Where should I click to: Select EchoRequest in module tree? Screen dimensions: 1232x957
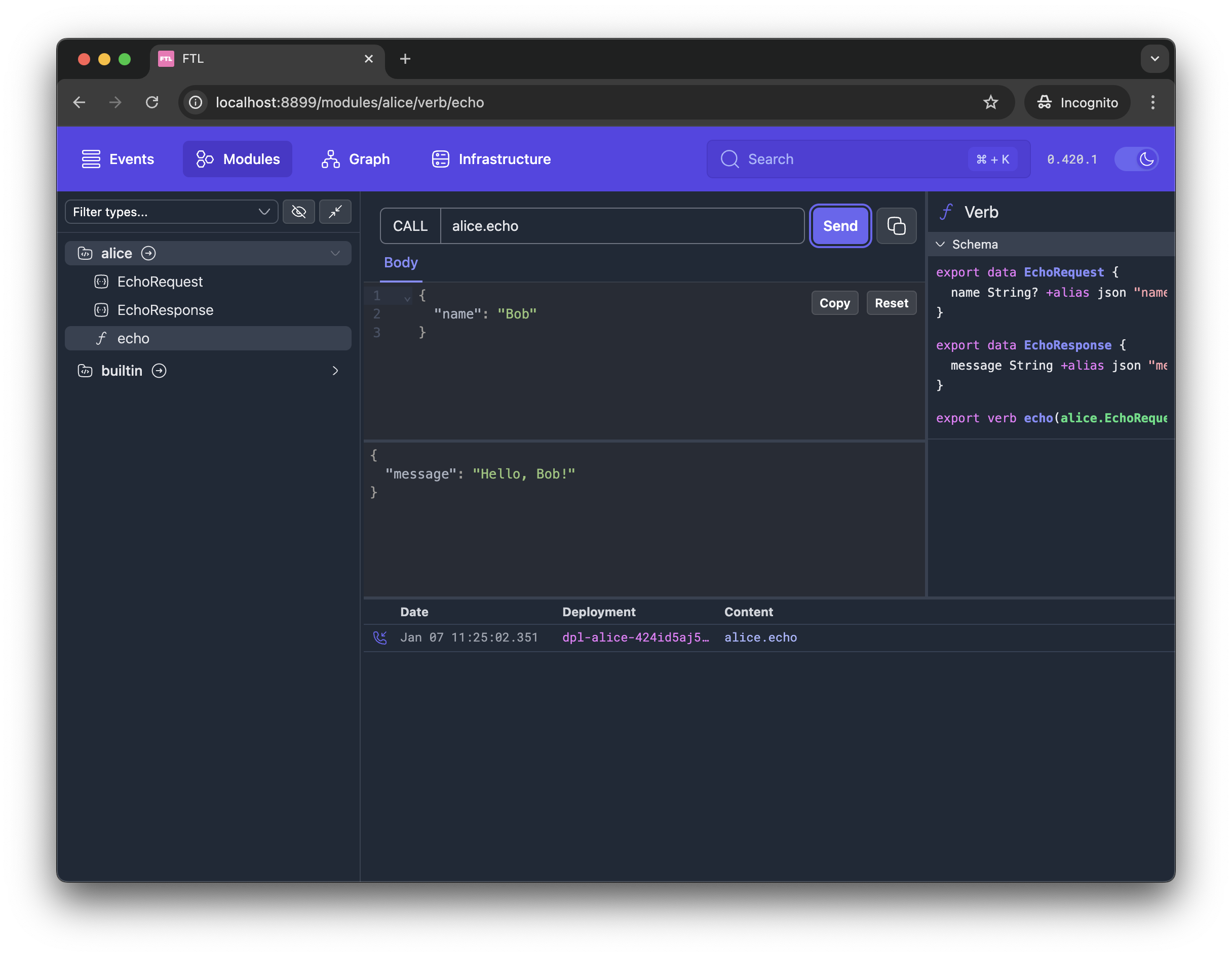[160, 282]
